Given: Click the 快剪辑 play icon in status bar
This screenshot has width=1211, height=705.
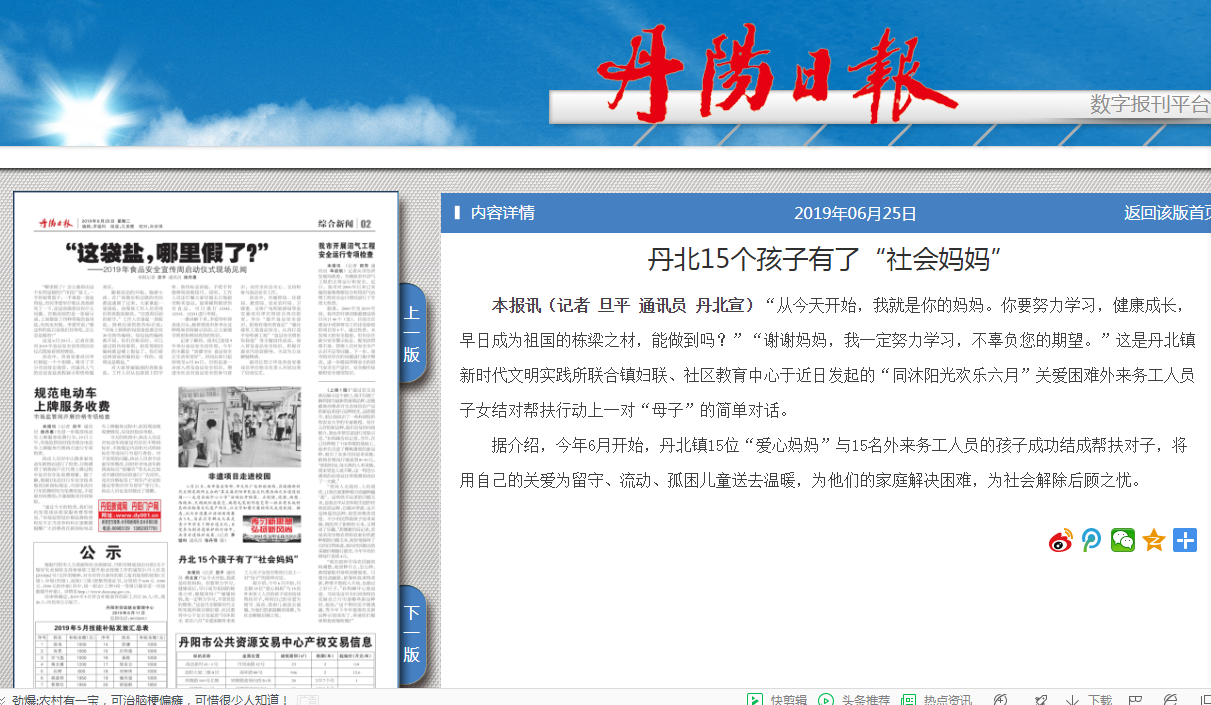Looking at the screenshot, I should (x=756, y=699).
